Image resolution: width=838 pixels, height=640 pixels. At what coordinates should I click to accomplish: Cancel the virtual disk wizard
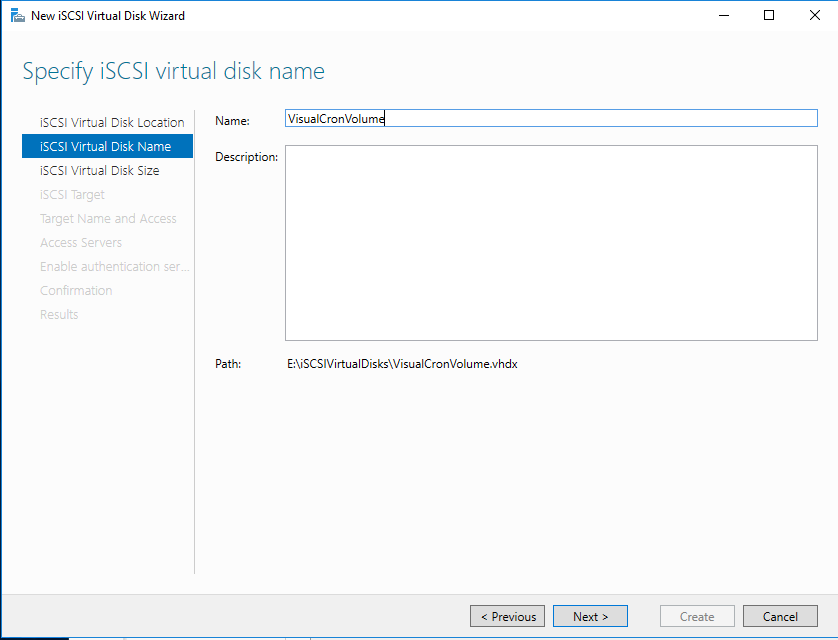780,617
